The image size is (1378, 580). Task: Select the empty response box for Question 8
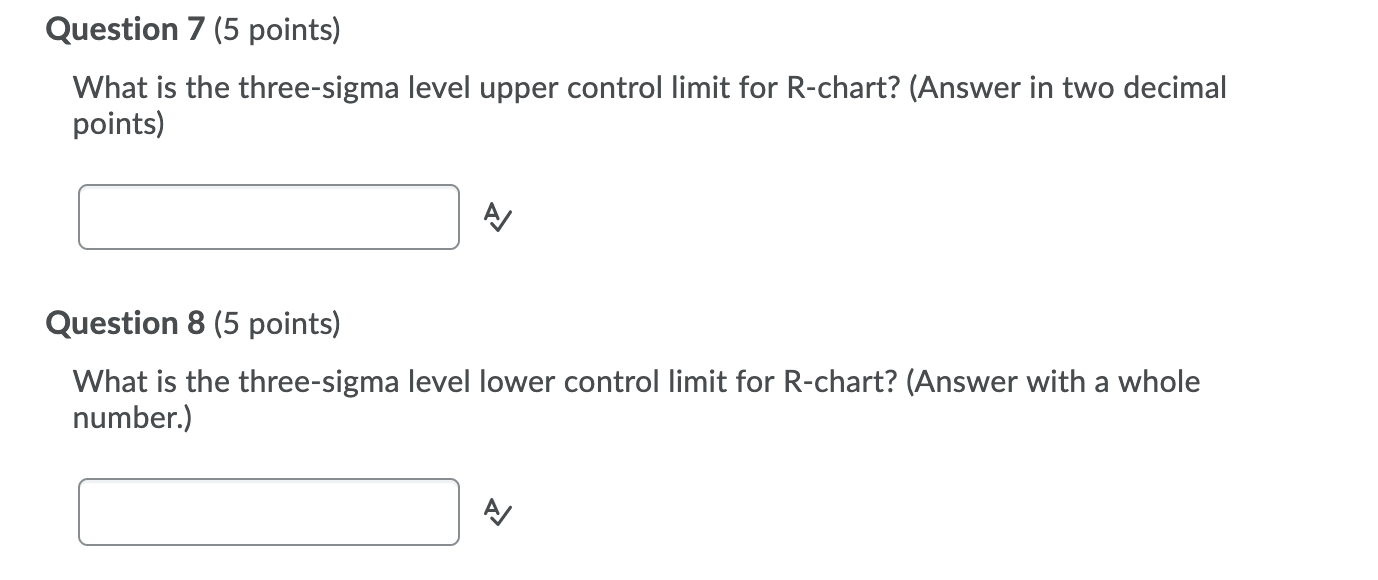point(268,511)
